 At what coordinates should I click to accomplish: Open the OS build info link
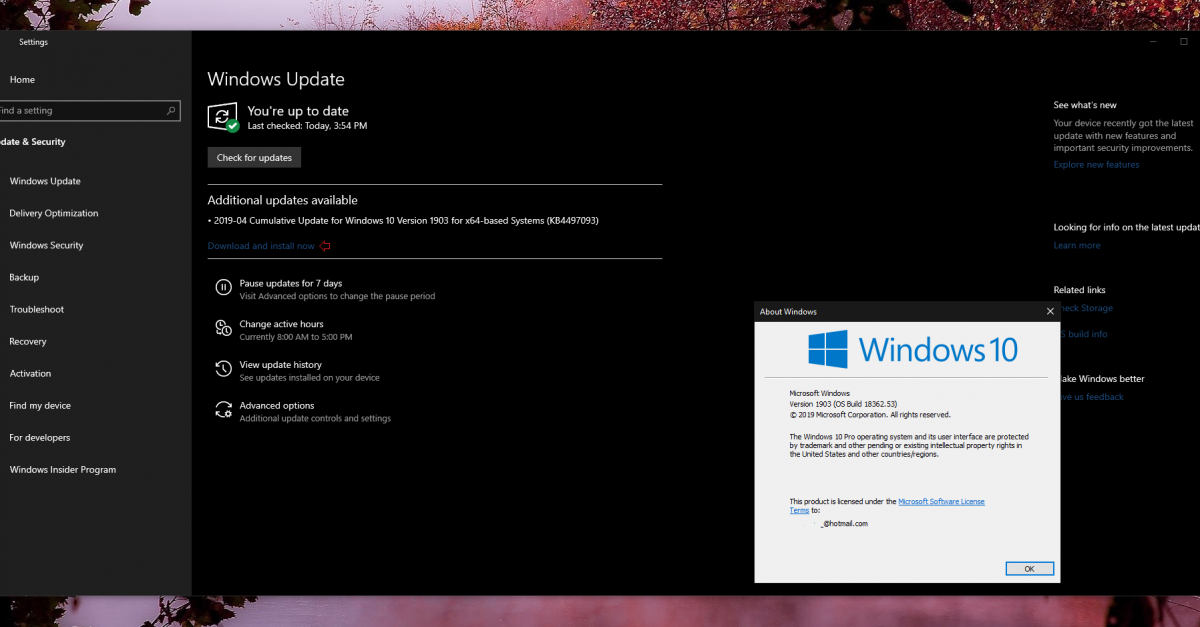pyautogui.click(x=1084, y=334)
